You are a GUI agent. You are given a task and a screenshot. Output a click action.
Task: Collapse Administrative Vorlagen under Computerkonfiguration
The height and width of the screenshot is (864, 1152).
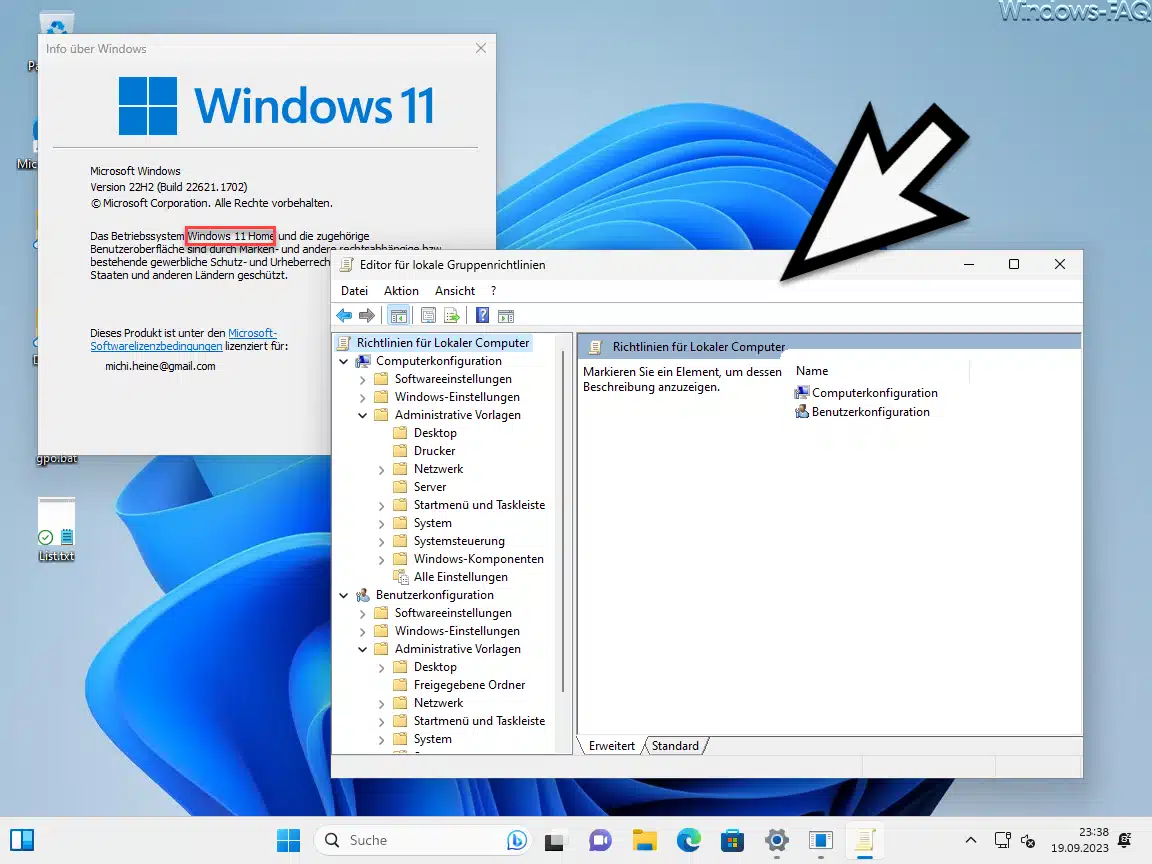[362, 415]
